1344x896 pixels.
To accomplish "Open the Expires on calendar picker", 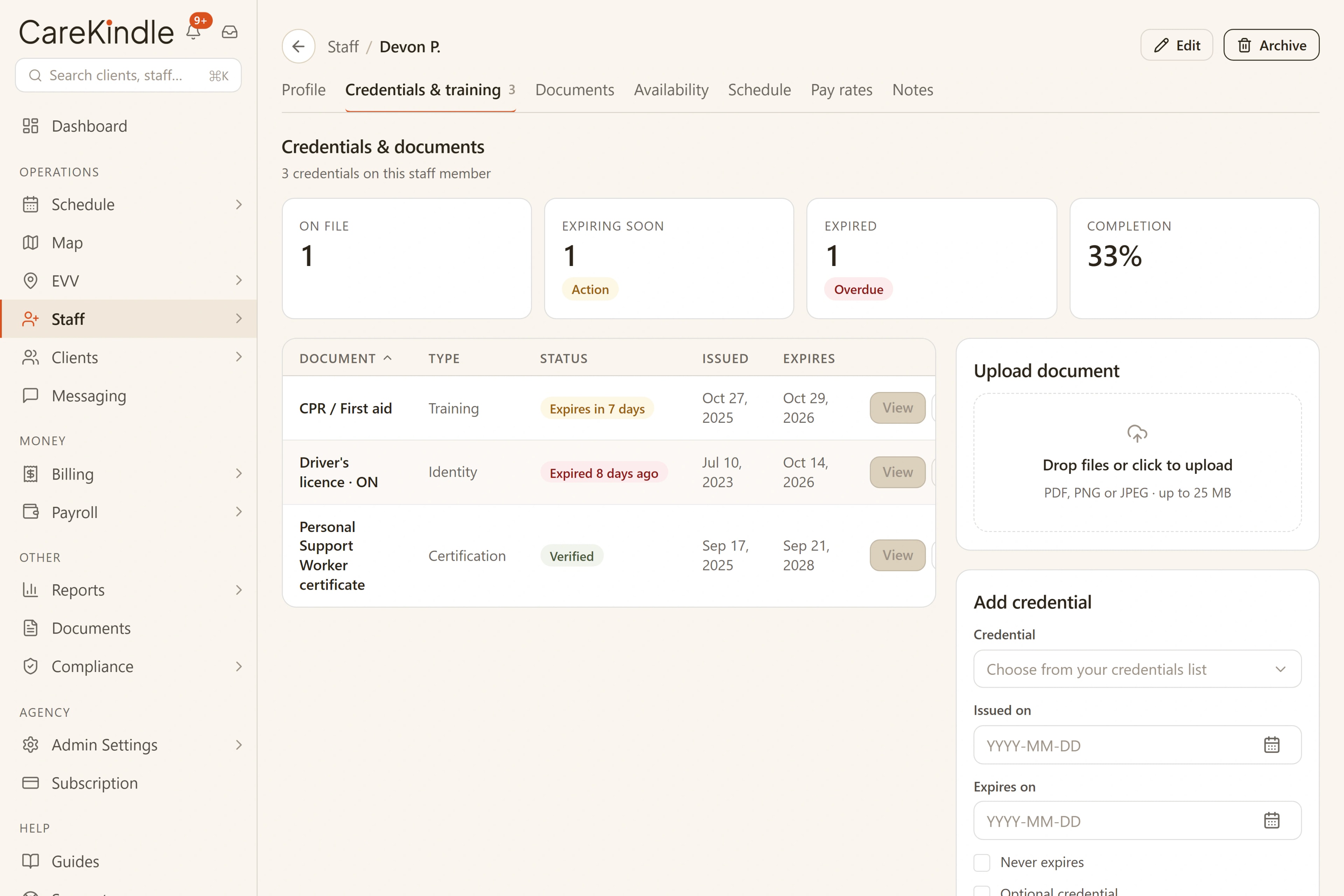I will click(x=1272, y=820).
